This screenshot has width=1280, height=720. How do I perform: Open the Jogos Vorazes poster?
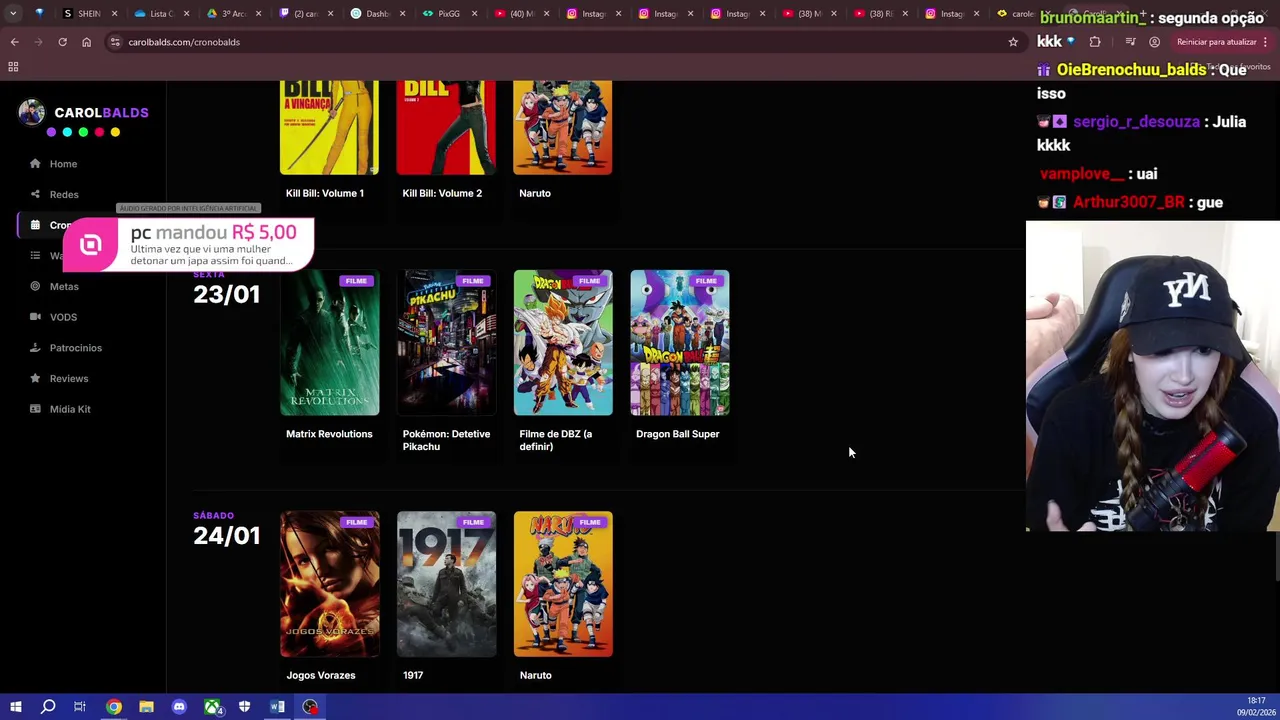point(329,584)
